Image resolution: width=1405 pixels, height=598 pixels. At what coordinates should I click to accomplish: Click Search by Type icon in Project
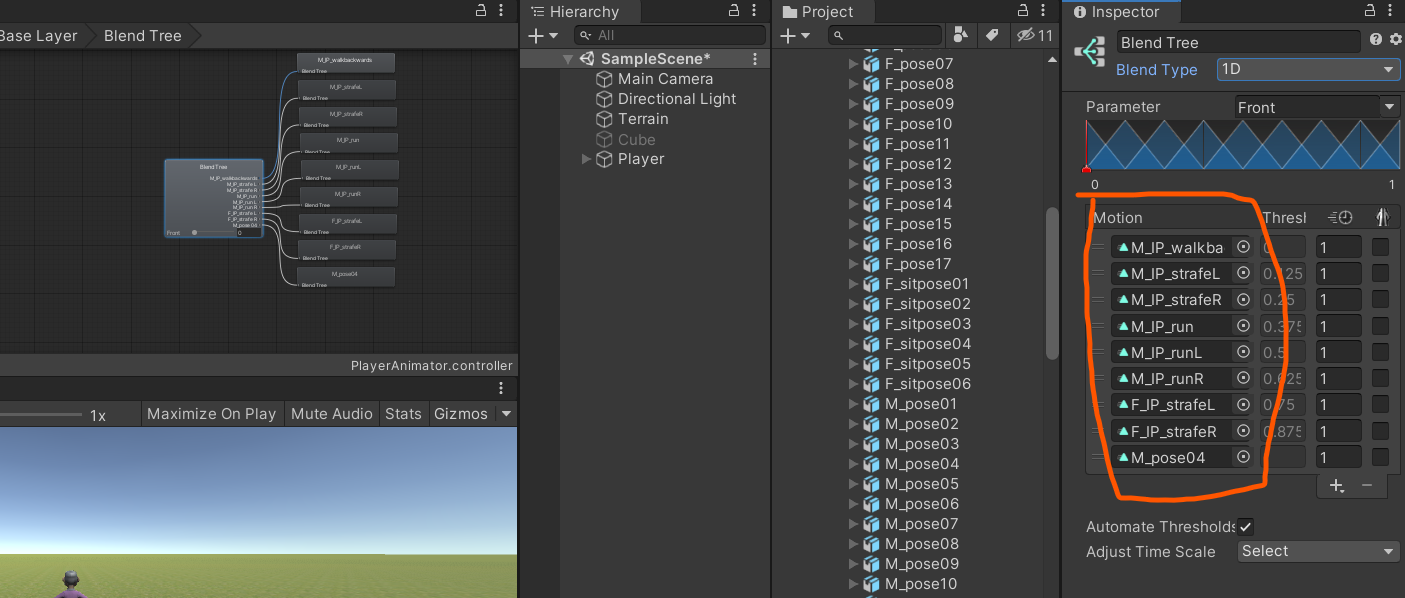960,35
